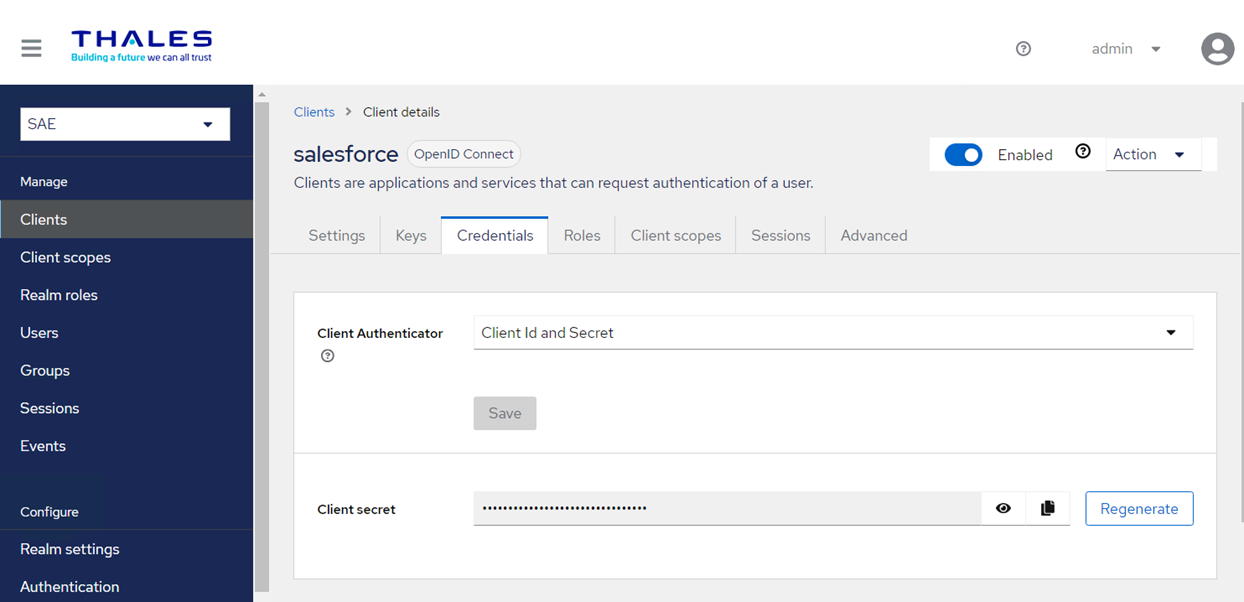This screenshot has height=602, width=1244.
Task: Click the user avatar icon
Action: [1217, 49]
